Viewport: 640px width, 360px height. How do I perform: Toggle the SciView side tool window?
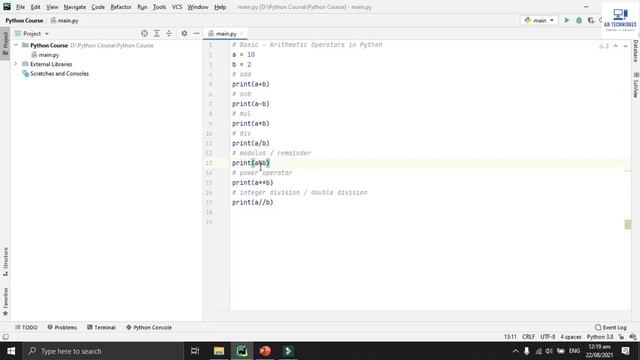[x=636, y=86]
